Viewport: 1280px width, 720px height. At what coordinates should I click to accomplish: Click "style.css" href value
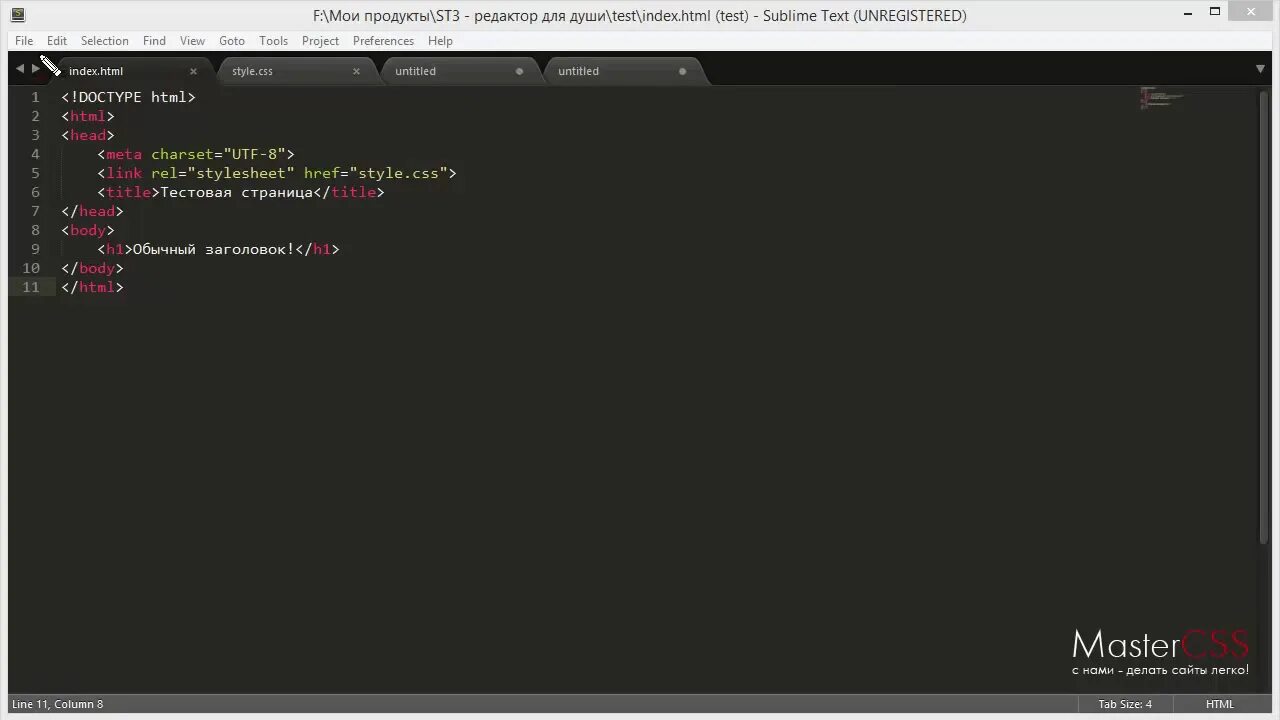[398, 173]
